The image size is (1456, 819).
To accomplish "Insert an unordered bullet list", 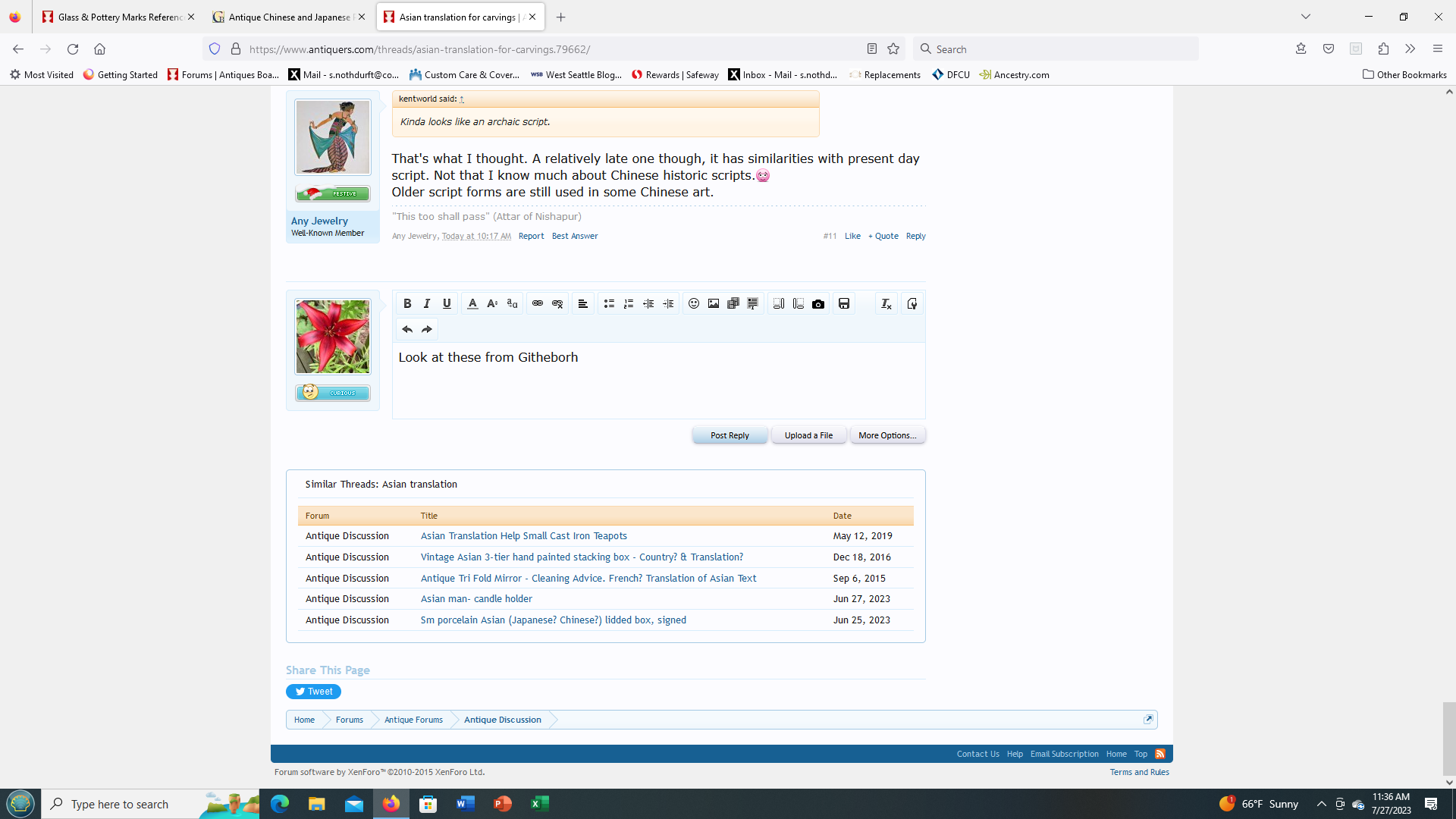I will point(609,303).
